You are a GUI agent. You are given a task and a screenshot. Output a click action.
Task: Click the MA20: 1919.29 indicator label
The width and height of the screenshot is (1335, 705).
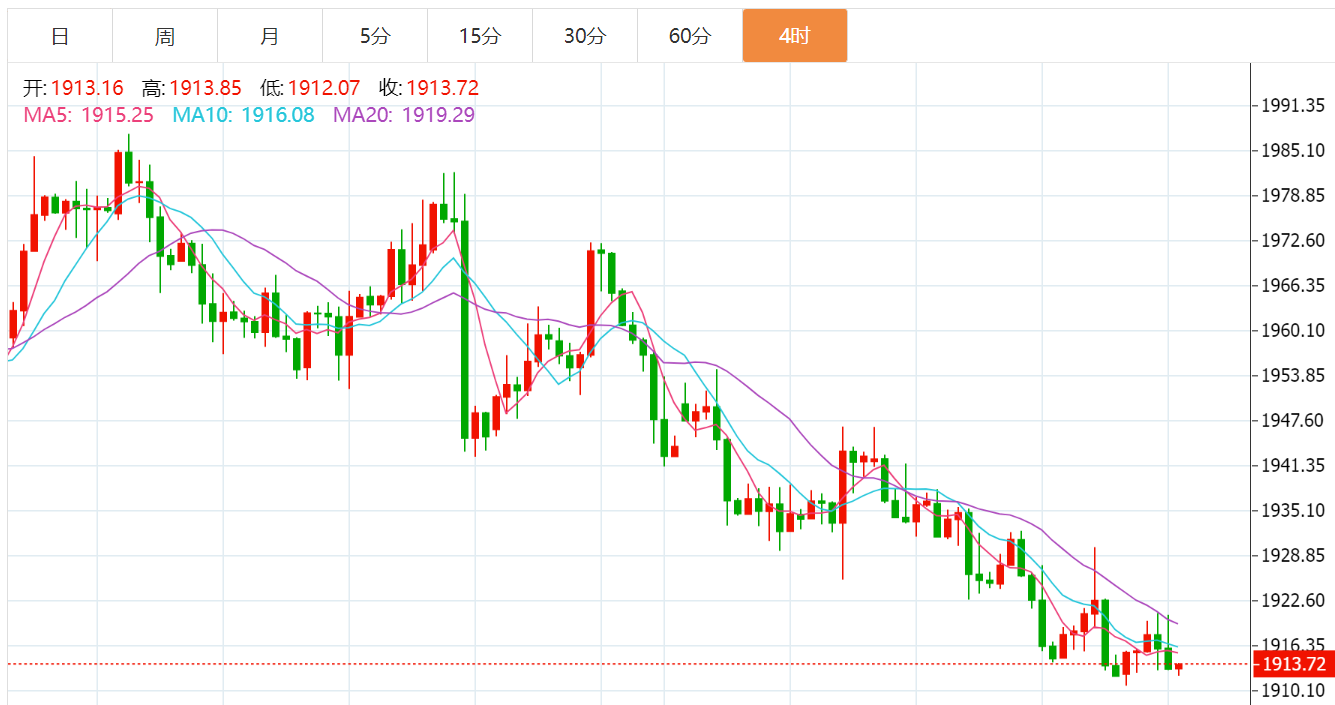pyautogui.click(x=404, y=115)
